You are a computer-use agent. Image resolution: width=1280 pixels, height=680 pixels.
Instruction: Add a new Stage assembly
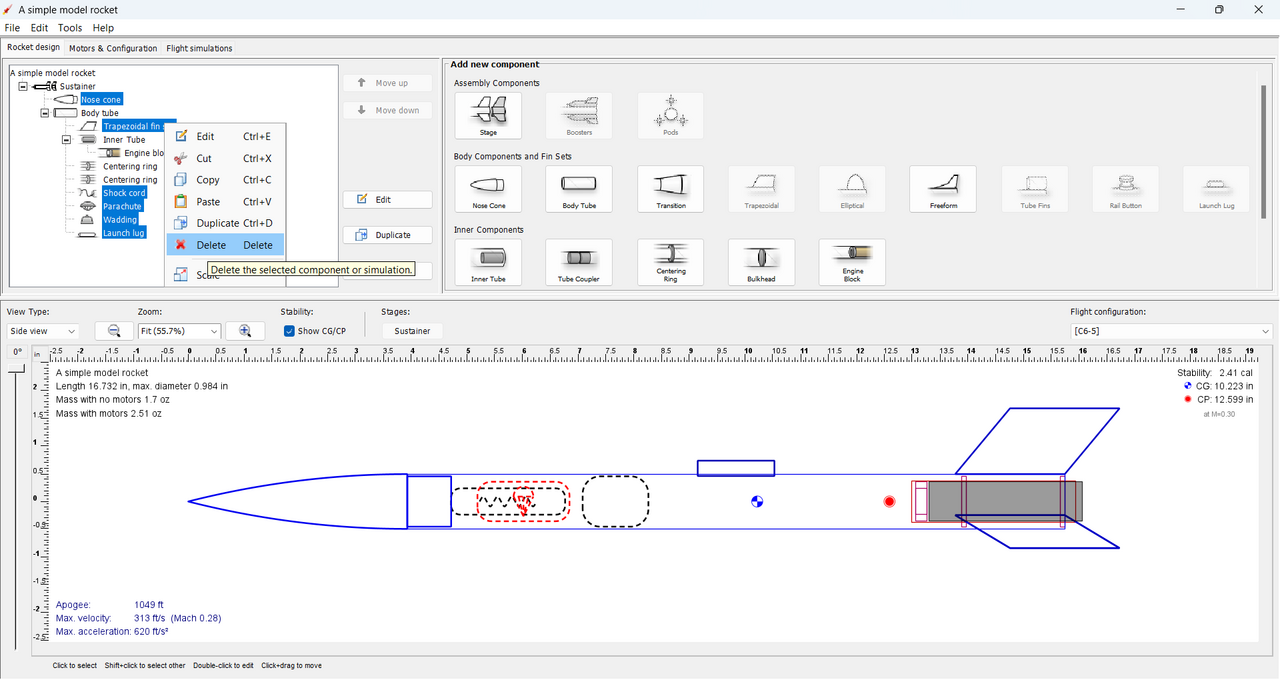489,115
